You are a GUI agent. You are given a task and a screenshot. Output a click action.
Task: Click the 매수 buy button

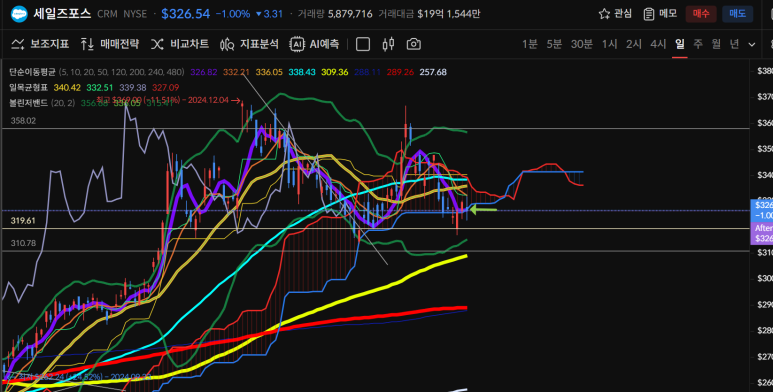701,14
